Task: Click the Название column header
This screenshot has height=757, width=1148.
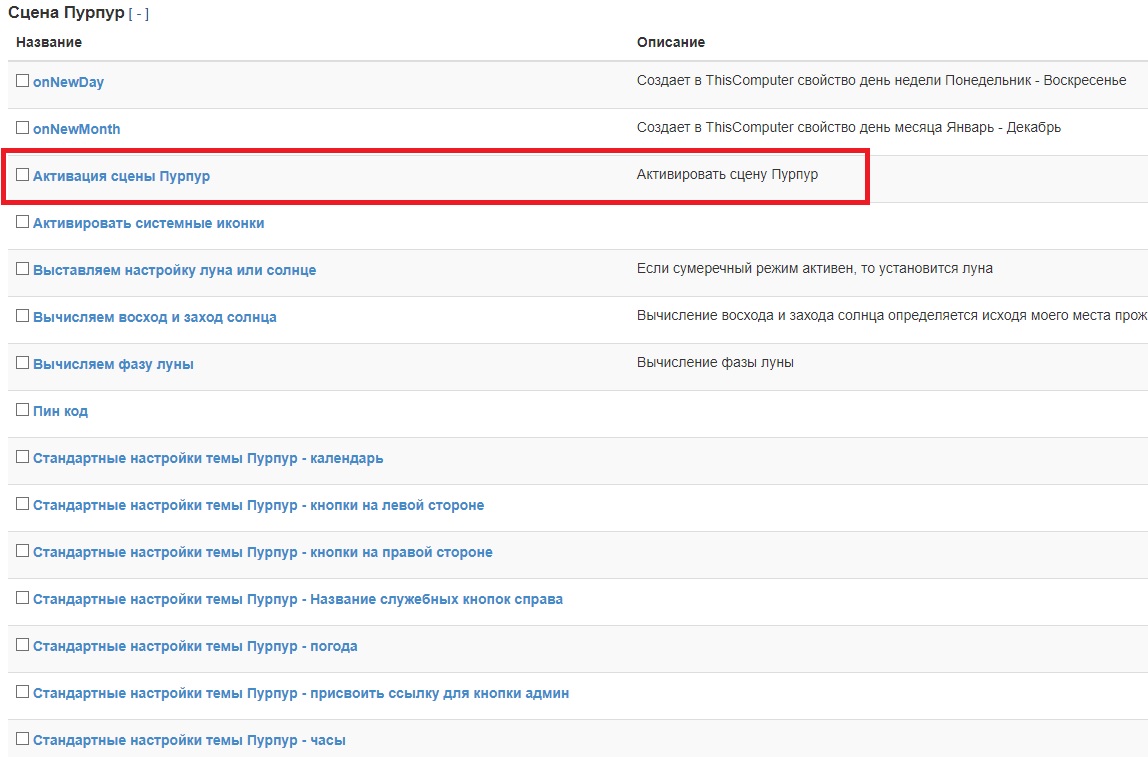Action: 49,42
